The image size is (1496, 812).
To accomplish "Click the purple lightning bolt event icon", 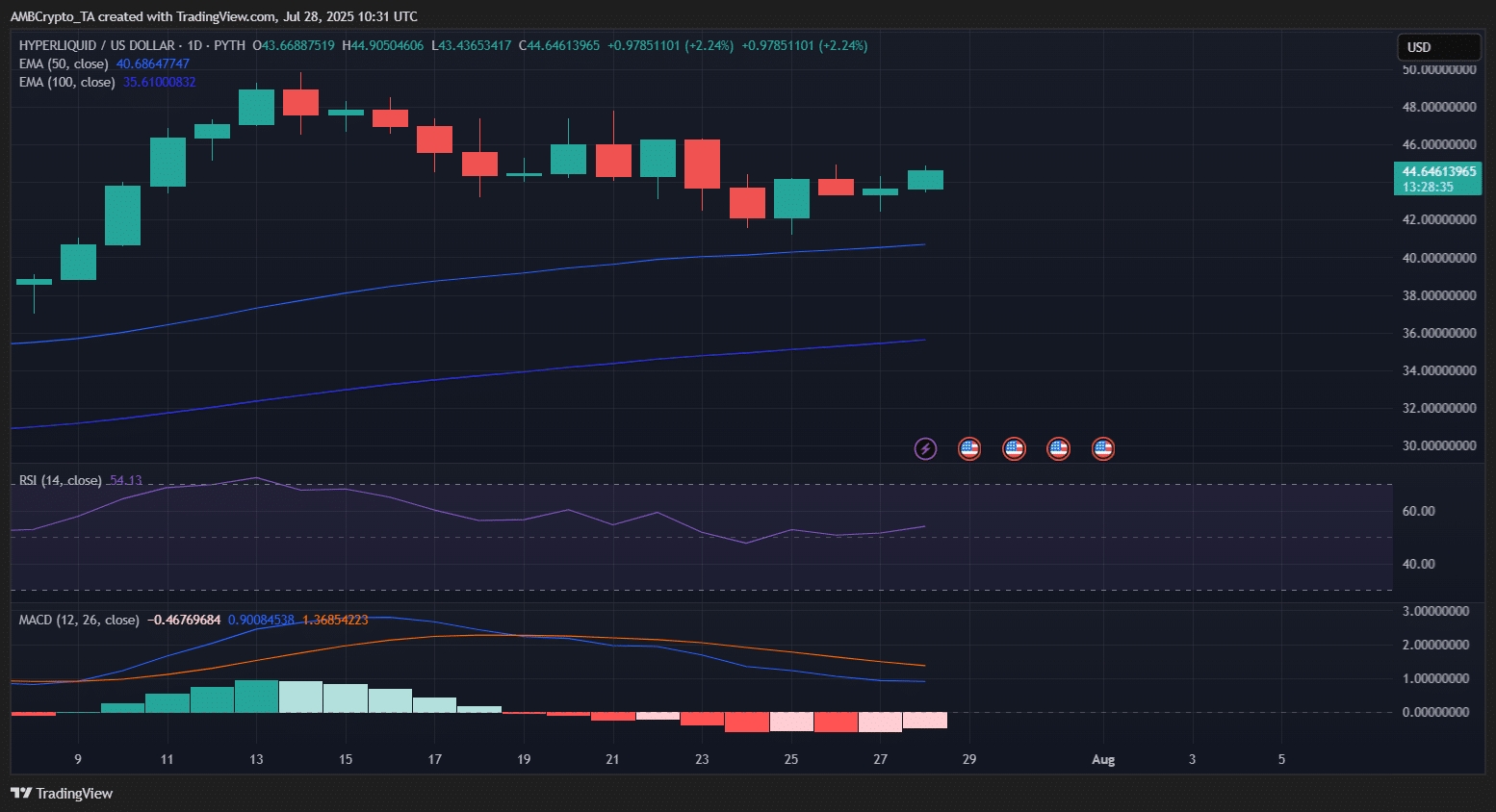I will 925,448.
